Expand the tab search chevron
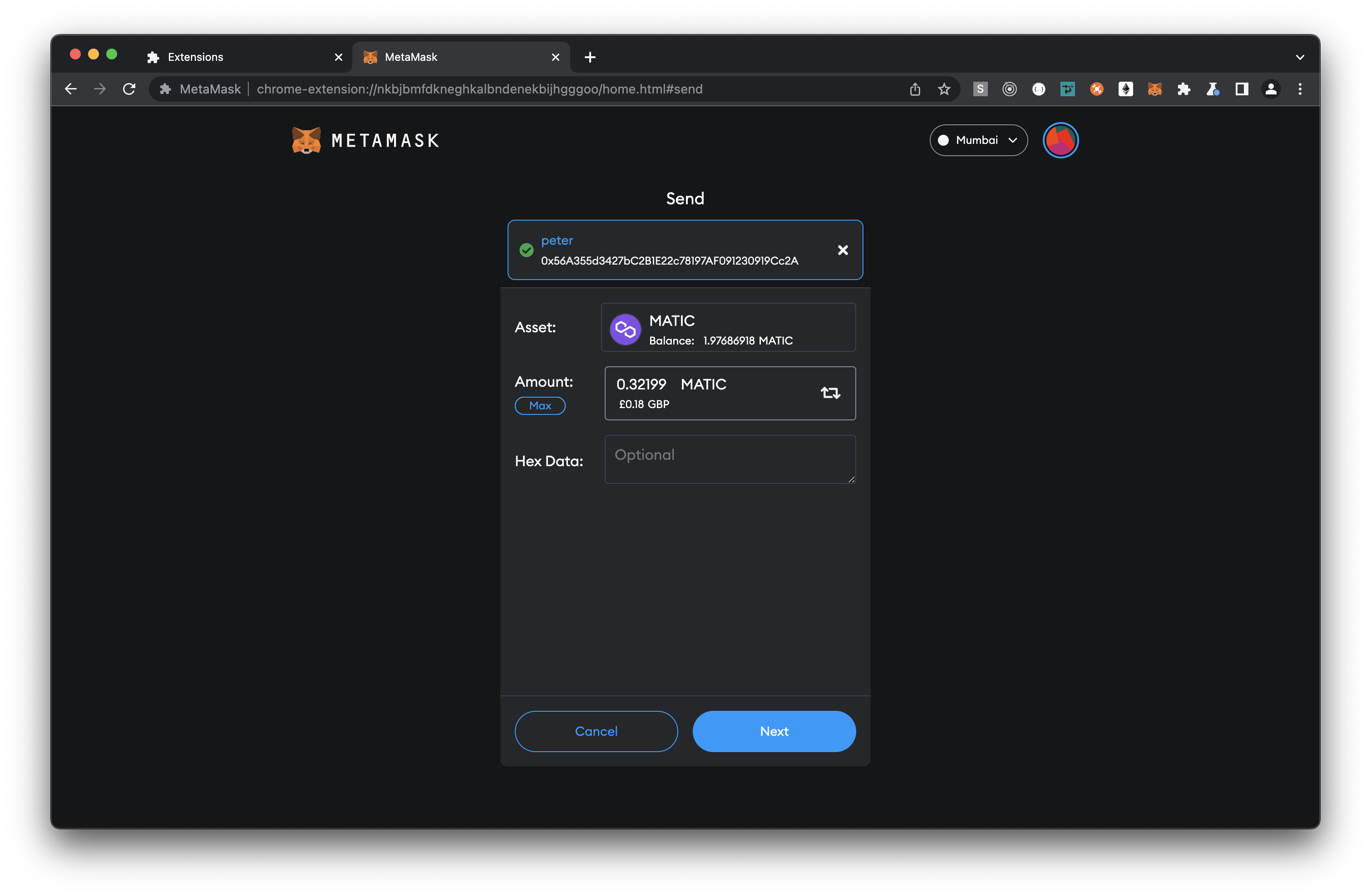 (1300, 57)
